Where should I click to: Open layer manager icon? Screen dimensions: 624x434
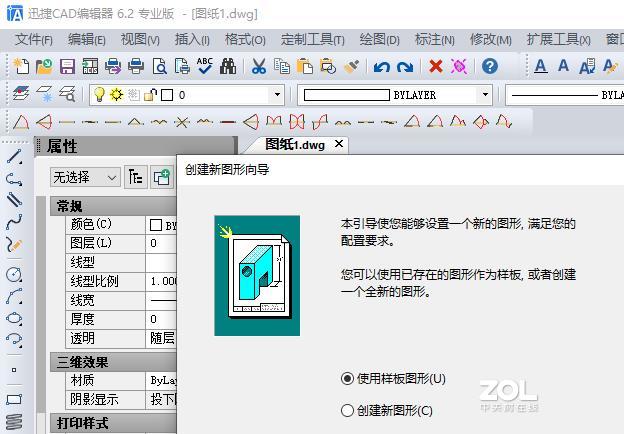[x=21, y=94]
